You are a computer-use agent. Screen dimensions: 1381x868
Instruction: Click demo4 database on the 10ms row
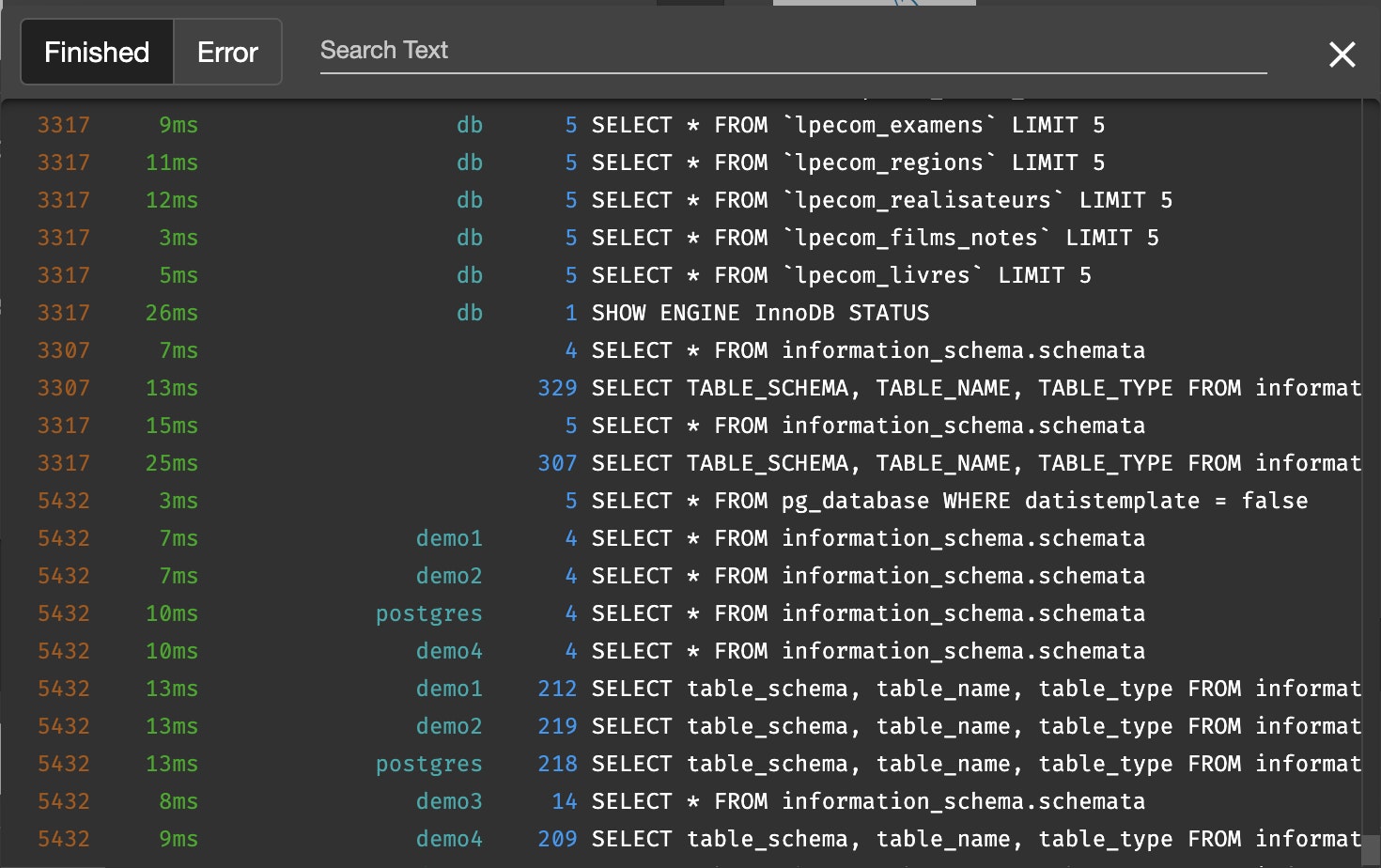(449, 651)
